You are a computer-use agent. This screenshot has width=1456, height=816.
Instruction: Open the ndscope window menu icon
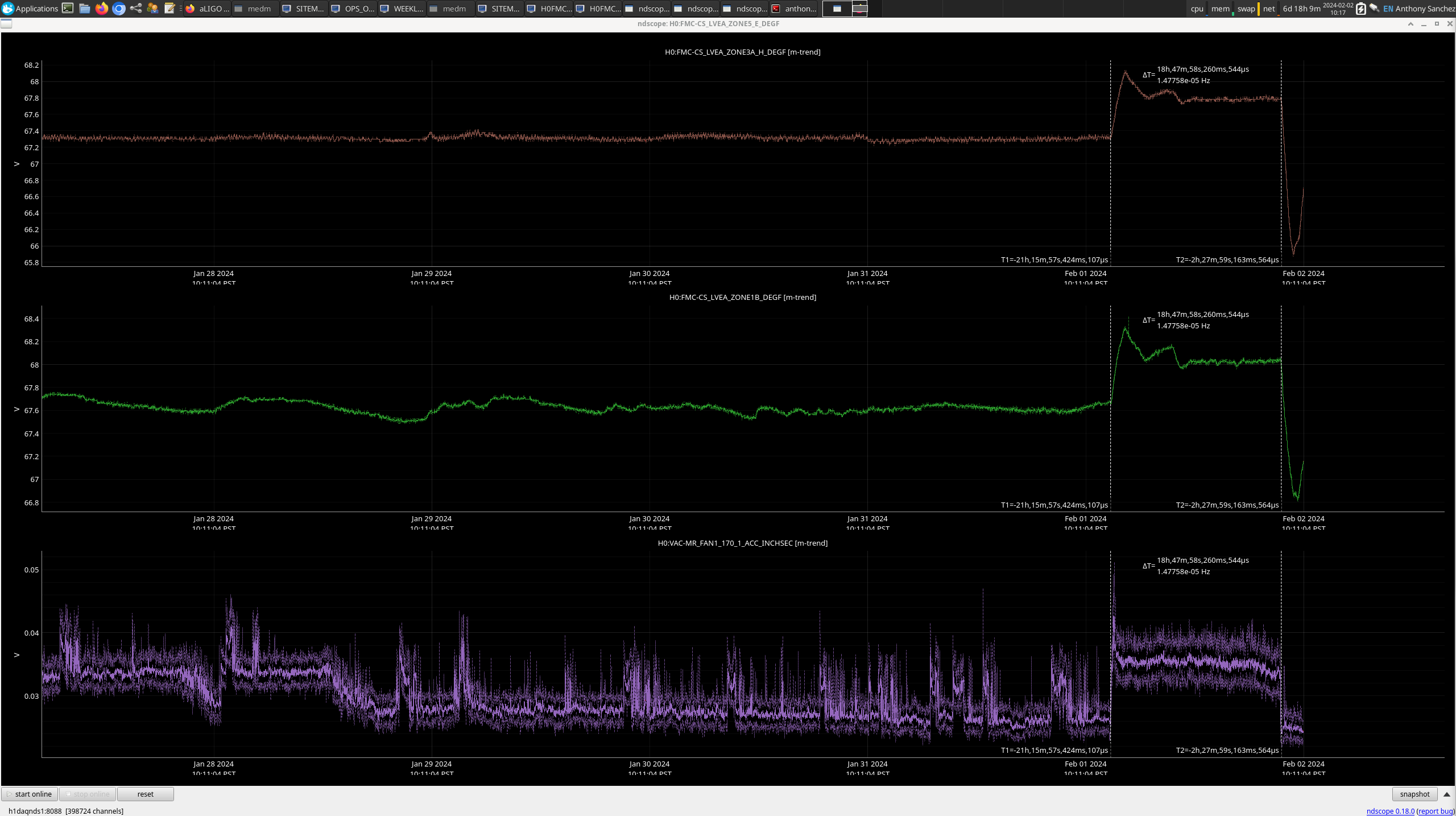6,24
